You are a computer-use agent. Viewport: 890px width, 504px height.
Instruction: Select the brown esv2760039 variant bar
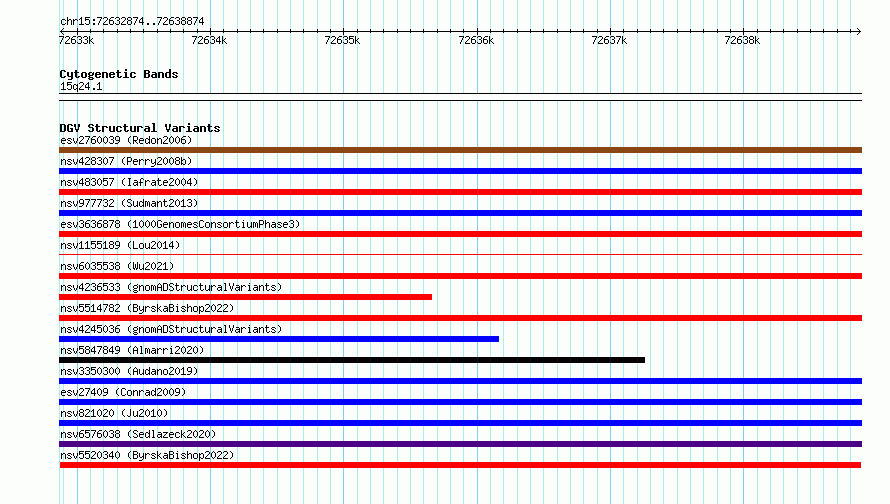point(460,150)
